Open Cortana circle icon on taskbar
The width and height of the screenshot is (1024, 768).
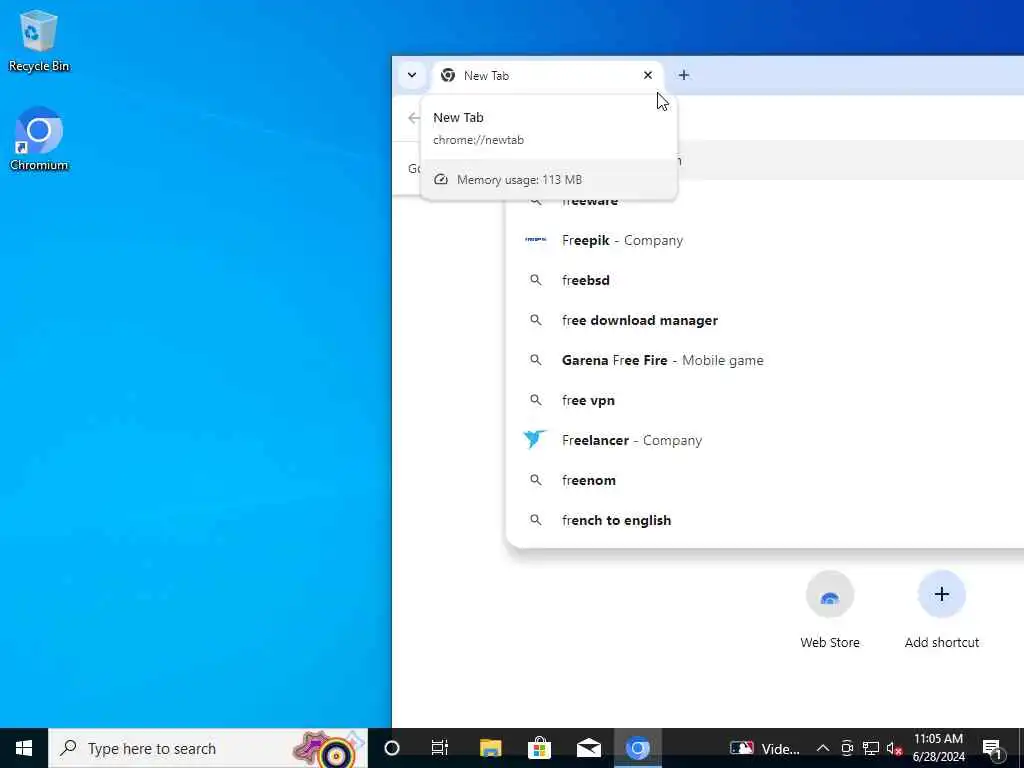click(392, 748)
